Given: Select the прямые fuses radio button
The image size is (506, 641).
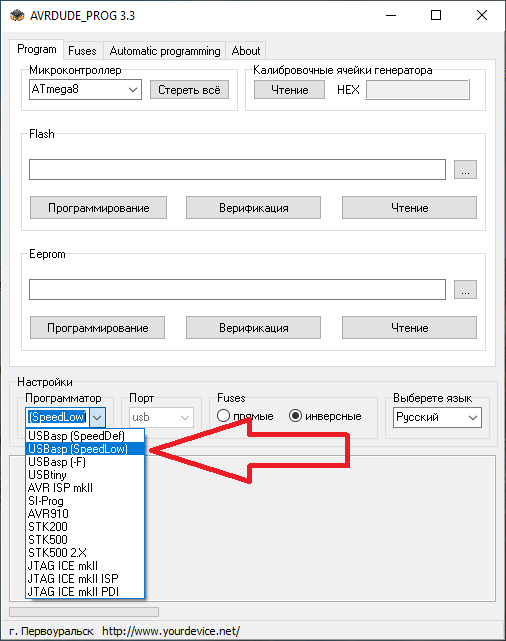Looking at the screenshot, I should coord(223,416).
